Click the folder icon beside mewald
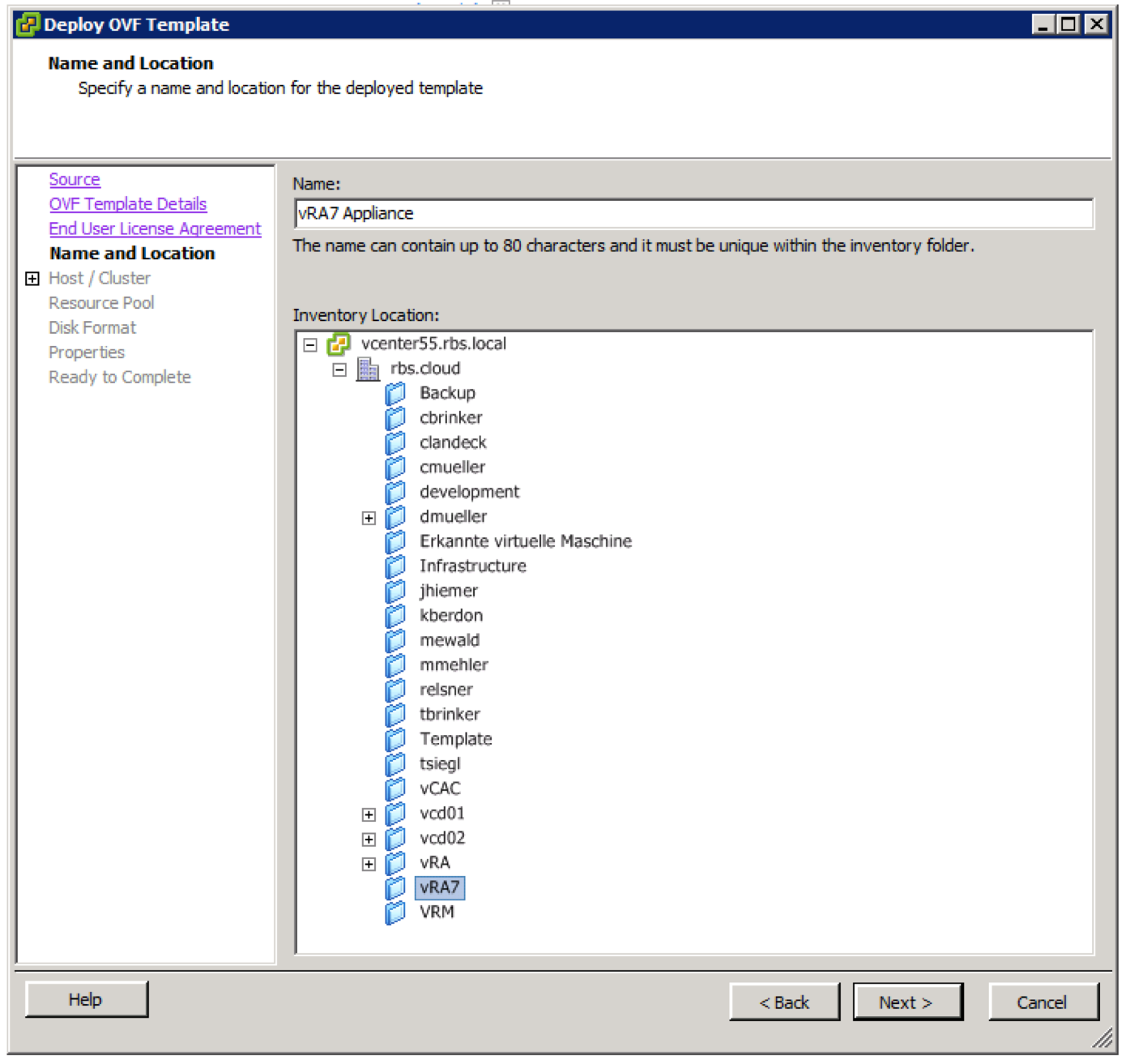 coord(395,641)
